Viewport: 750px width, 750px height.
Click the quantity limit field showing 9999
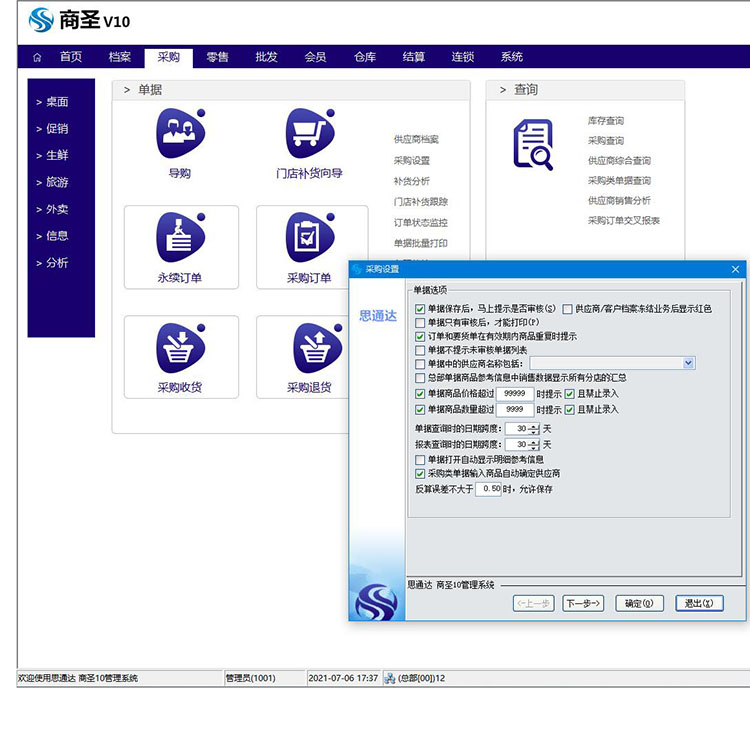click(x=515, y=409)
